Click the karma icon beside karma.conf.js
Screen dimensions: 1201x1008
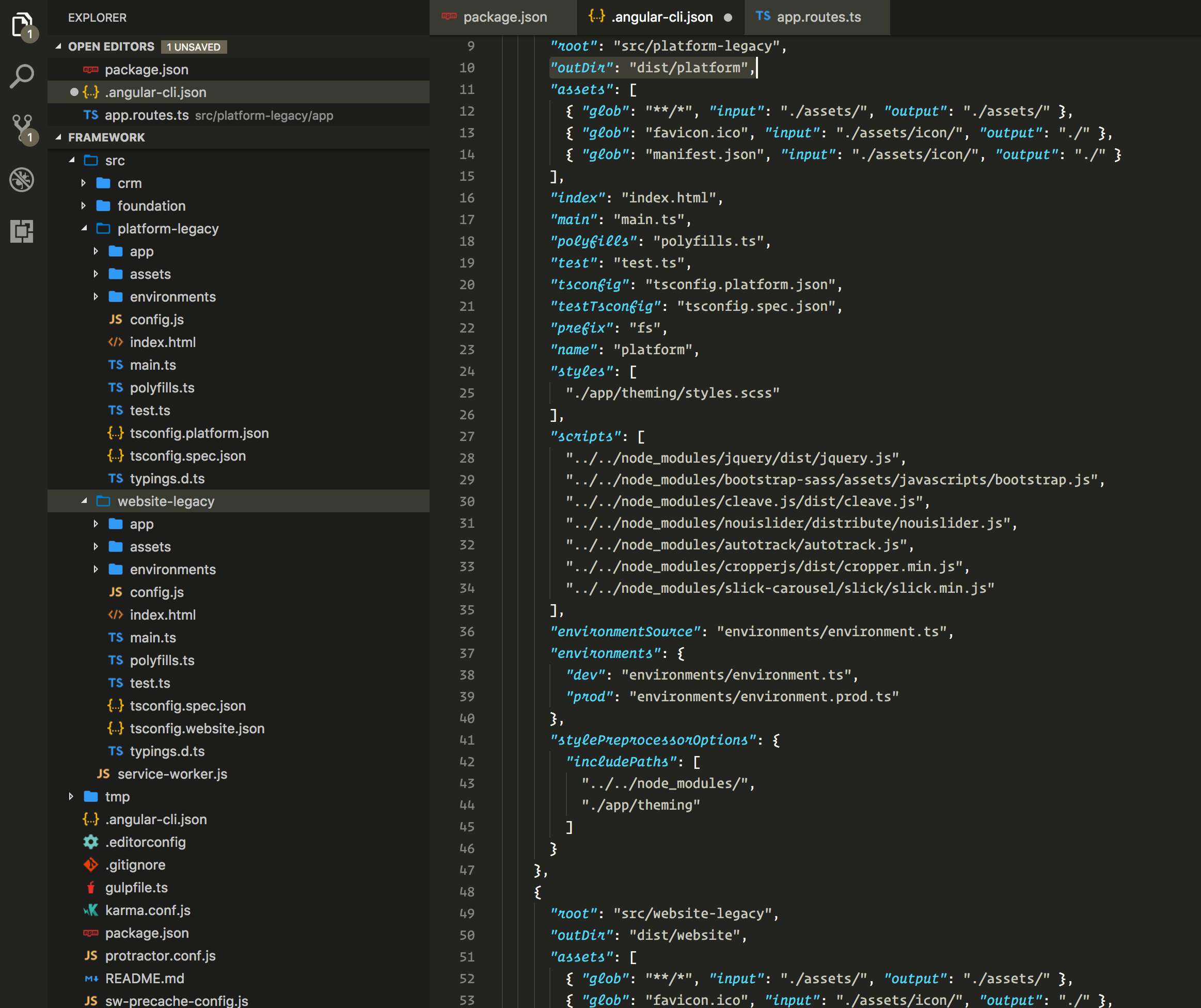coord(90,910)
